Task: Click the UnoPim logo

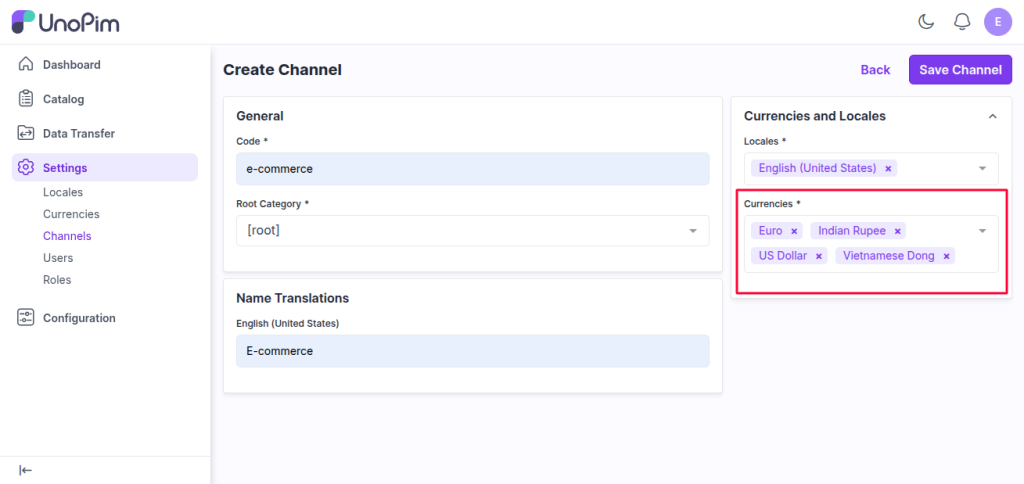Action: pos(66,22)
